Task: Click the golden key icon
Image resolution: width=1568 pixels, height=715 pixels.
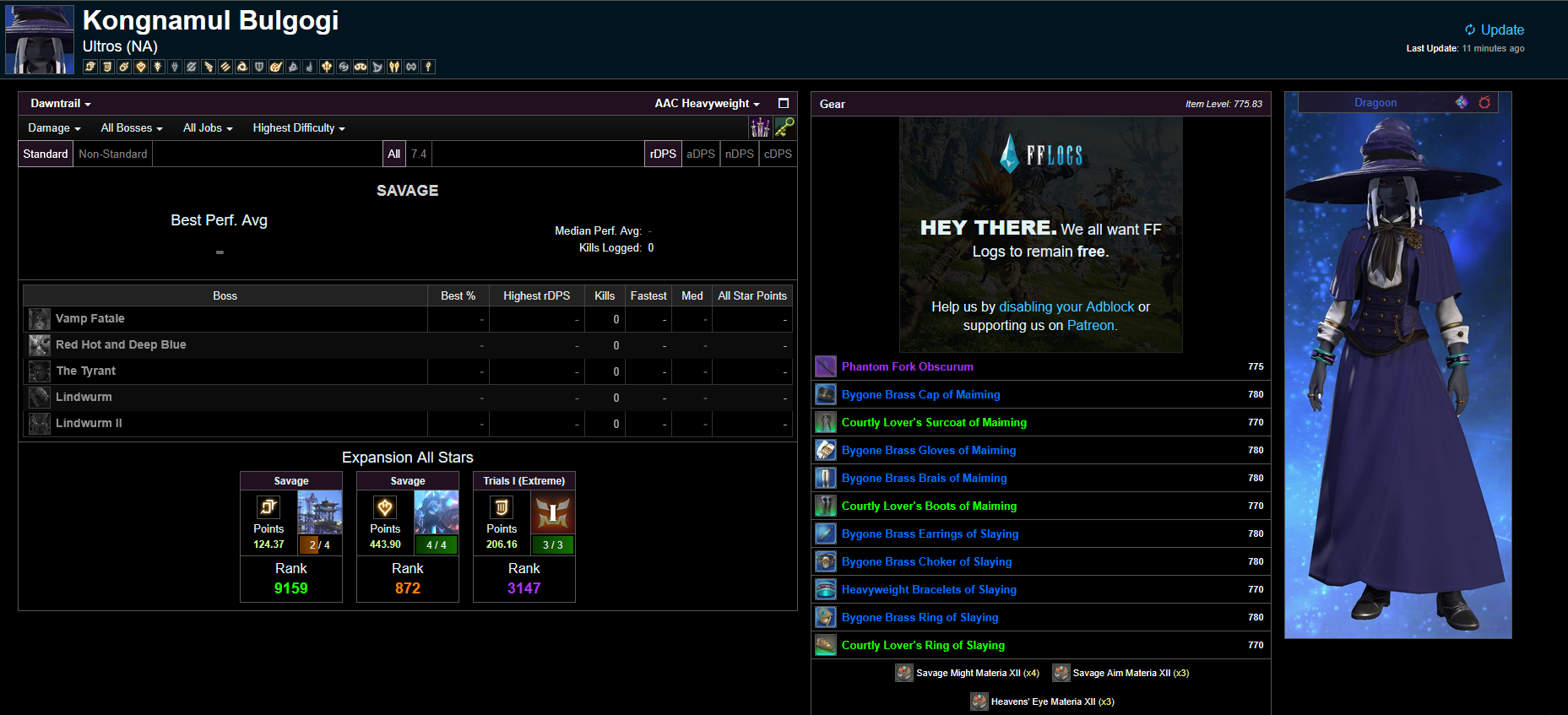Action: coord(784,127)
